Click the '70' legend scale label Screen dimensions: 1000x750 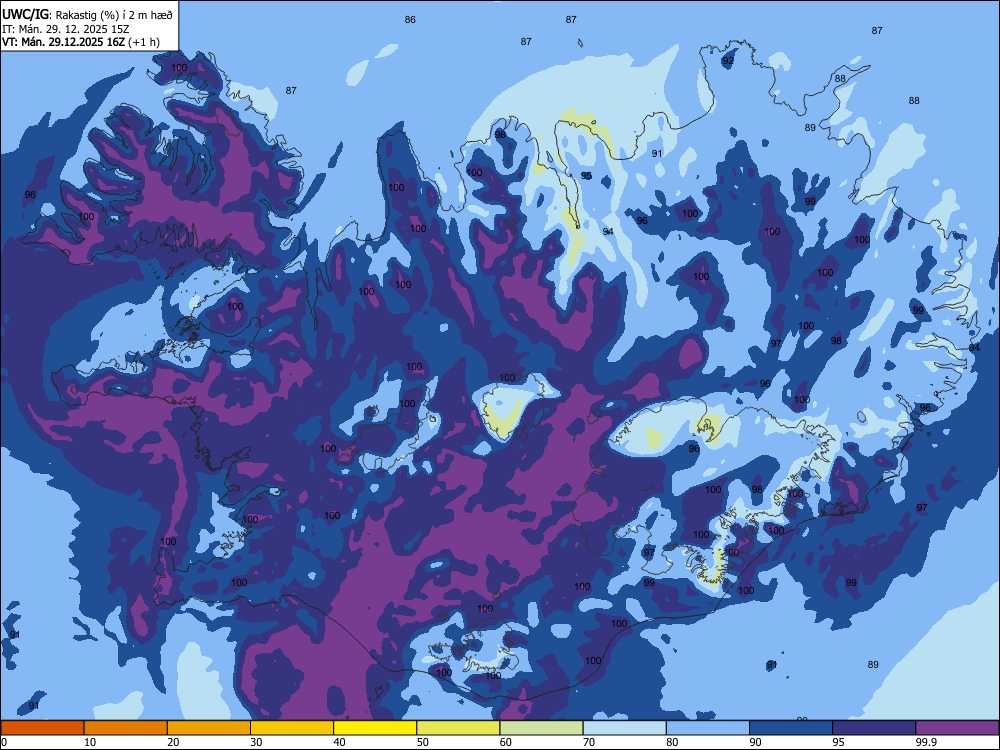pyautogui.click(x=589, y=742)
